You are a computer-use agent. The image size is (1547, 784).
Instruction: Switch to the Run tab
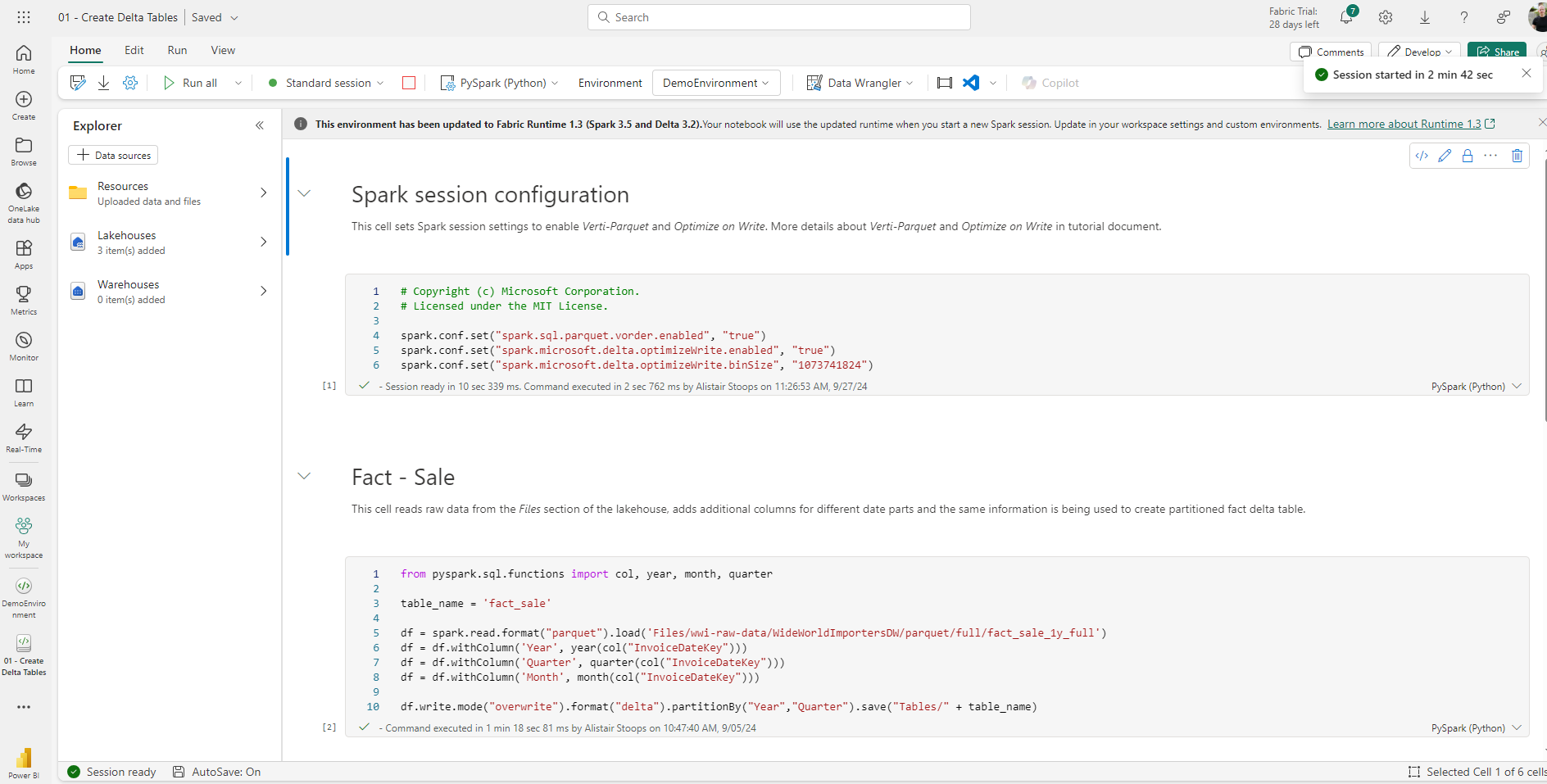pyautogui.click(x=177, y=50)
